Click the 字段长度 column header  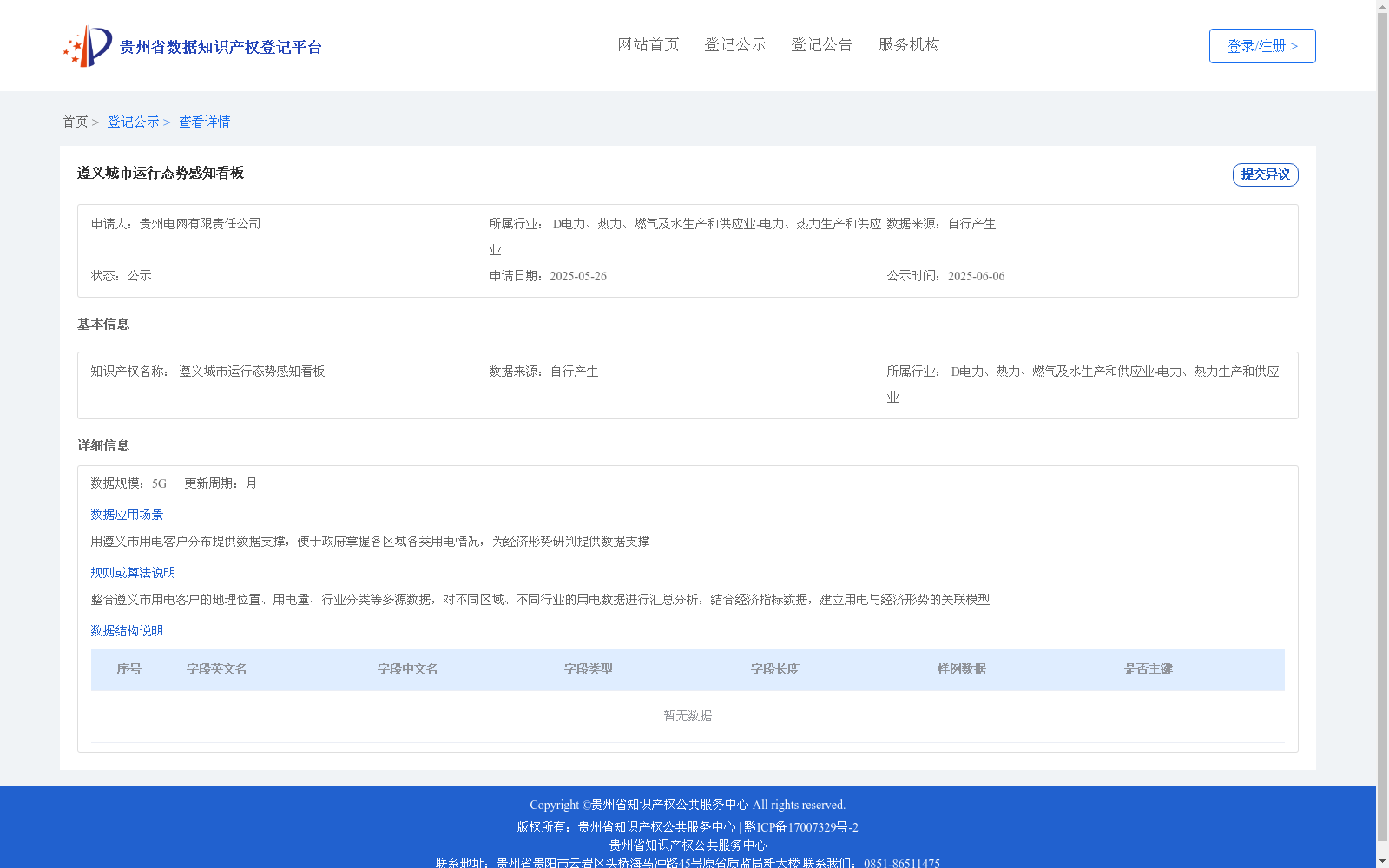click(x=775, y=669)
